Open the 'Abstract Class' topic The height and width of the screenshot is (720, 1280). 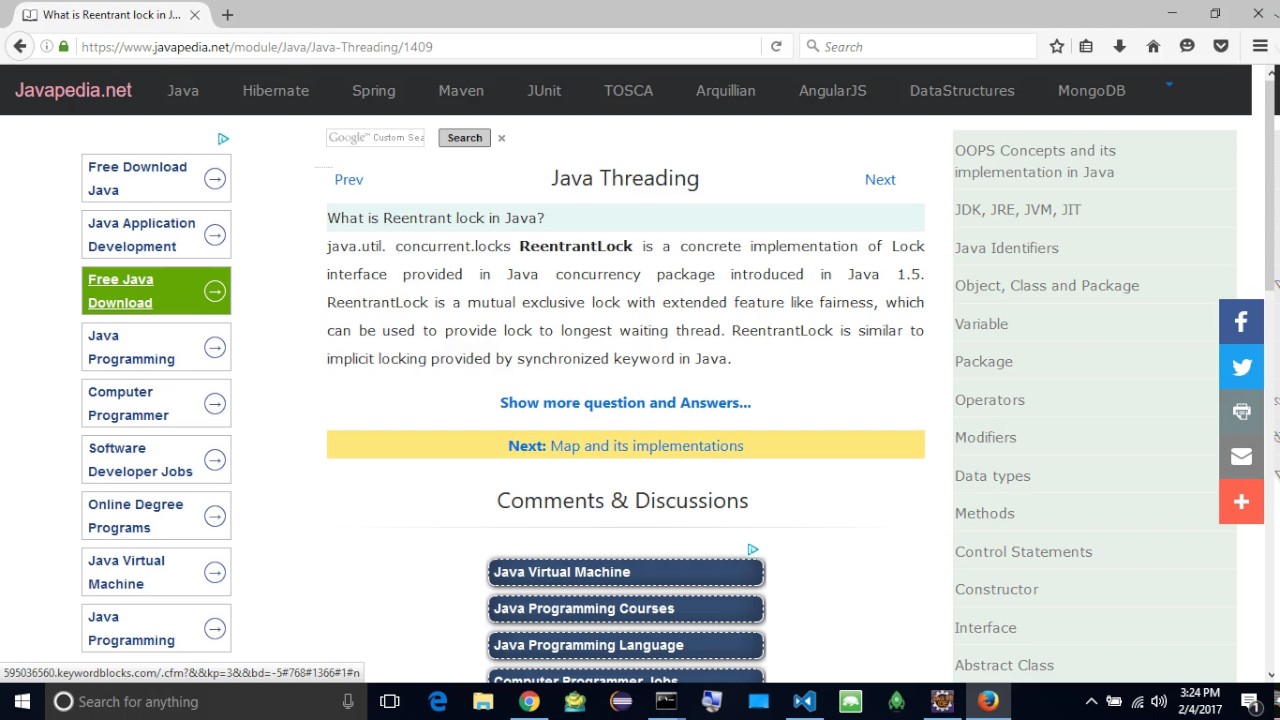coord(1004,666)
